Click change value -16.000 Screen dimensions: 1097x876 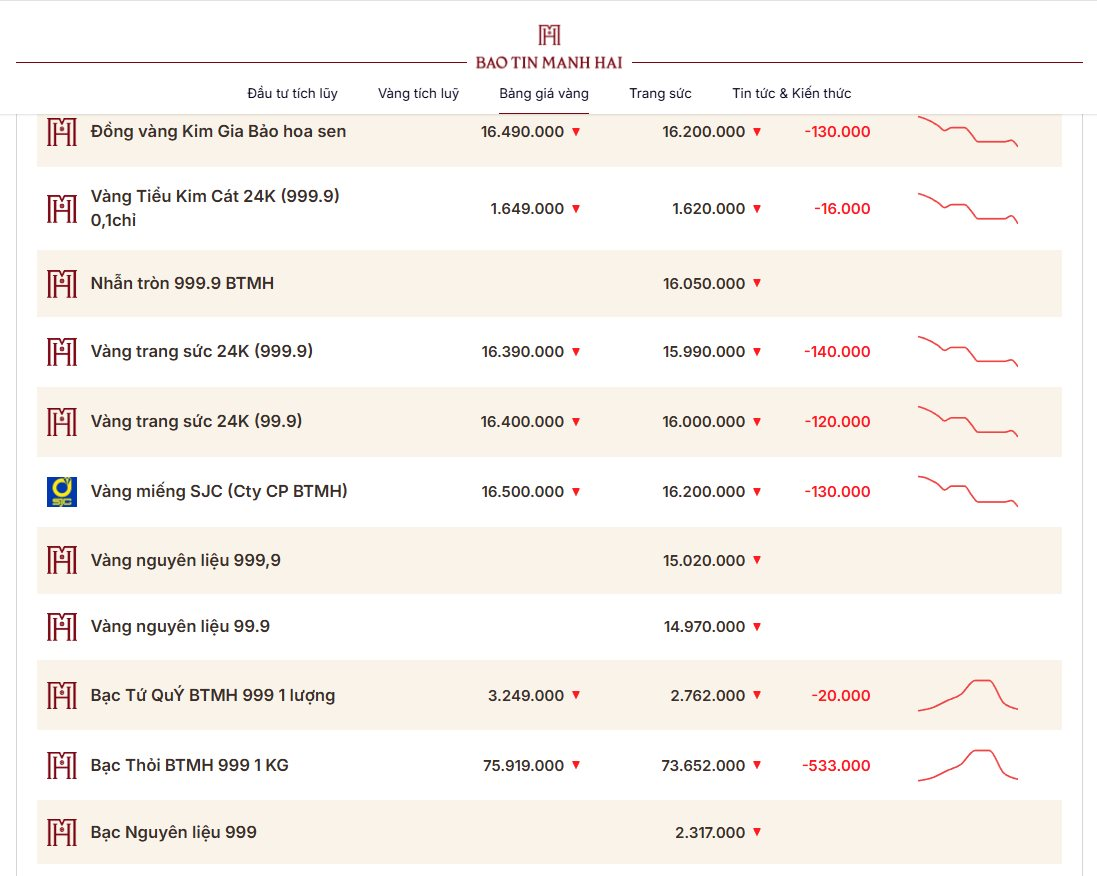(842, 209)
